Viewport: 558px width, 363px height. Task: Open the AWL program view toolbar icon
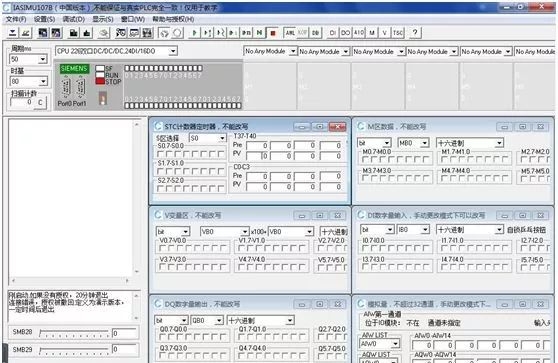[290, 33]
